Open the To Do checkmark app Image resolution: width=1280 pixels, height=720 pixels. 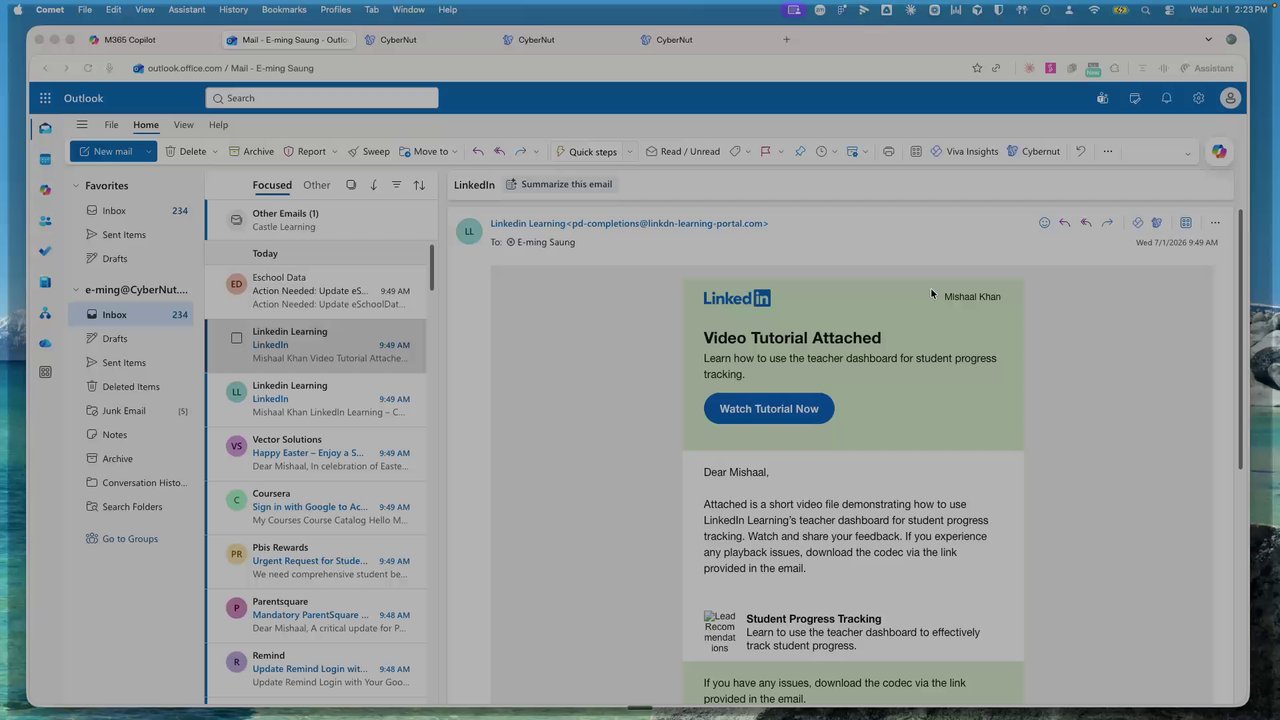45,251
